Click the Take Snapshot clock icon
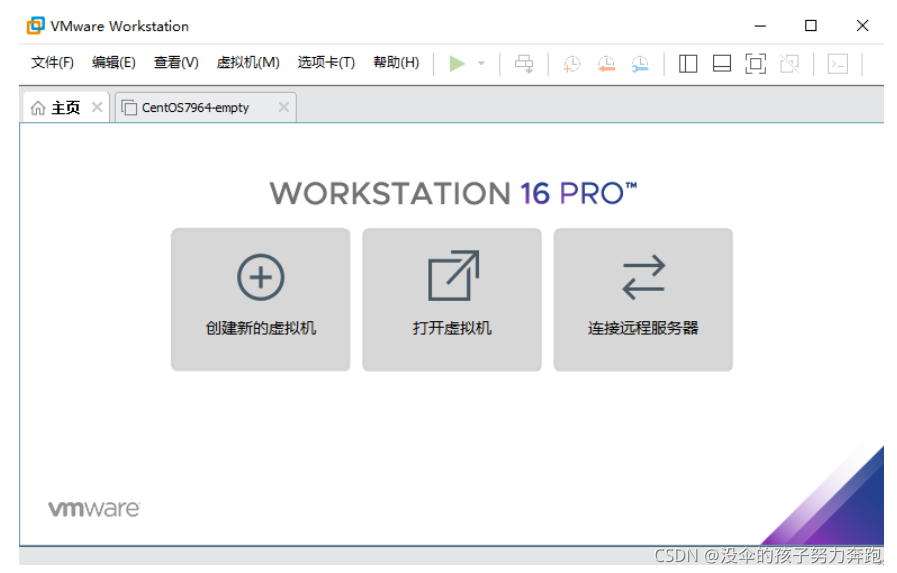Image resolution: width=897 pixels, height=573 pixels. click(x=571, y=63)
